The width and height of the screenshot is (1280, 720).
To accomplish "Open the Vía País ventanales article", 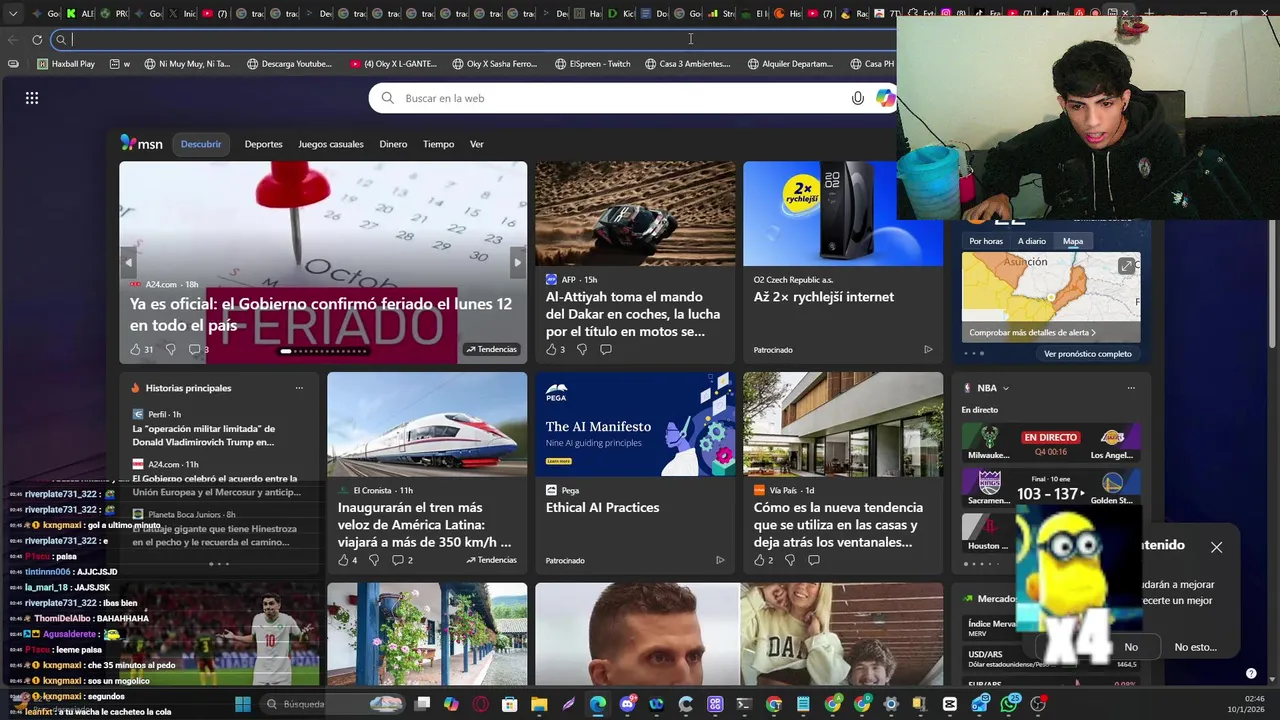I will pyautogui.click(x=838, y=525).
